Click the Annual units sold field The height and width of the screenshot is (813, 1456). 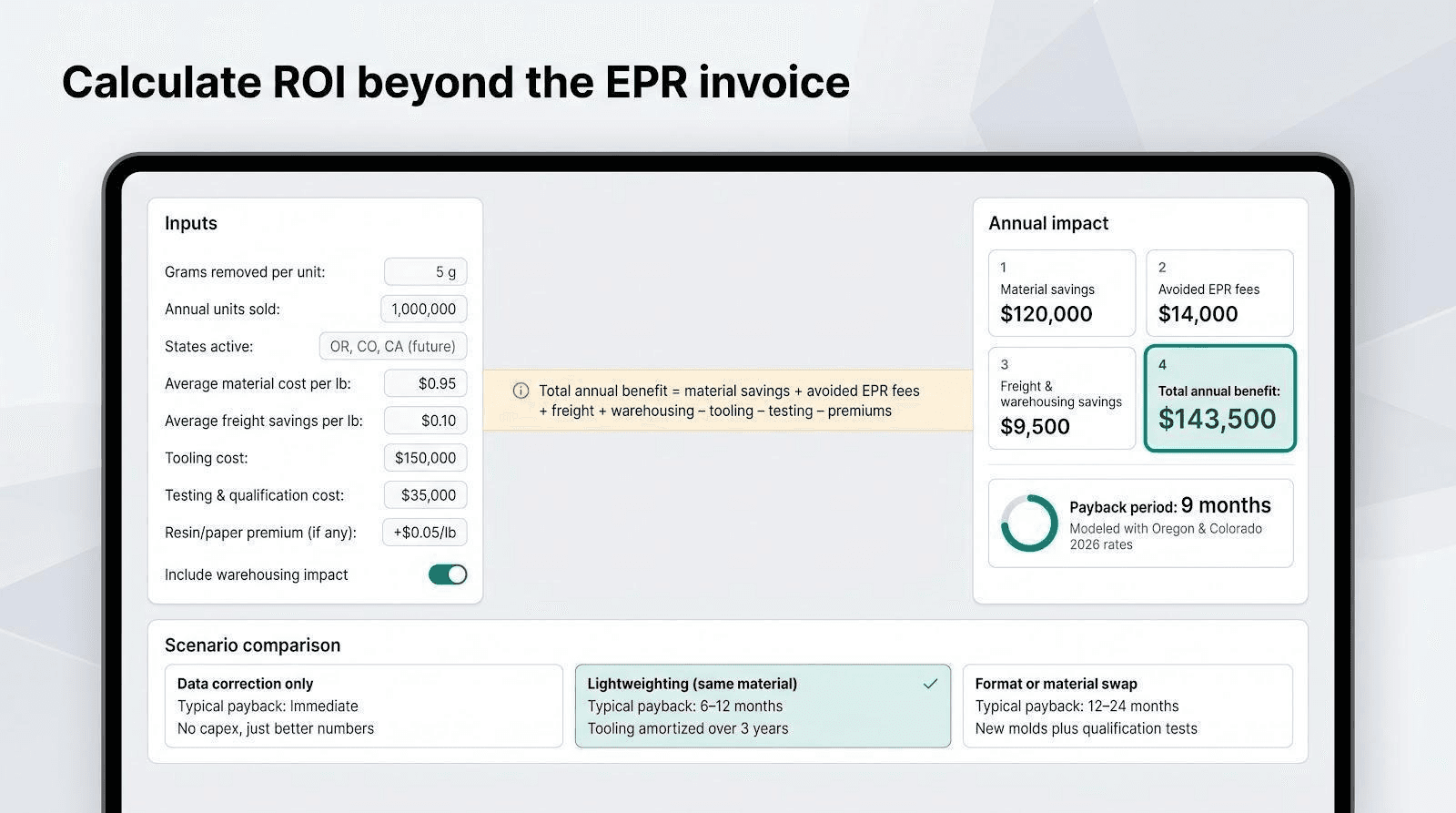click(x=424, y=309)
